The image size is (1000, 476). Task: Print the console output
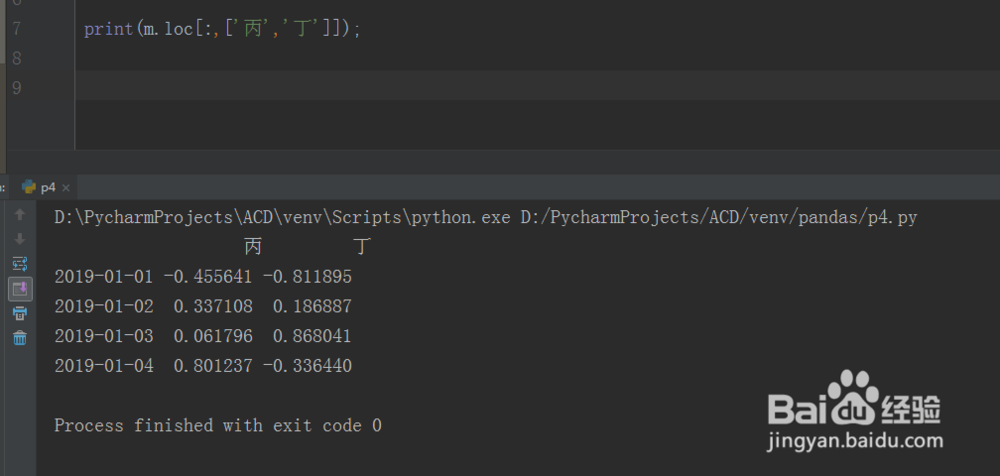point(19,314)
